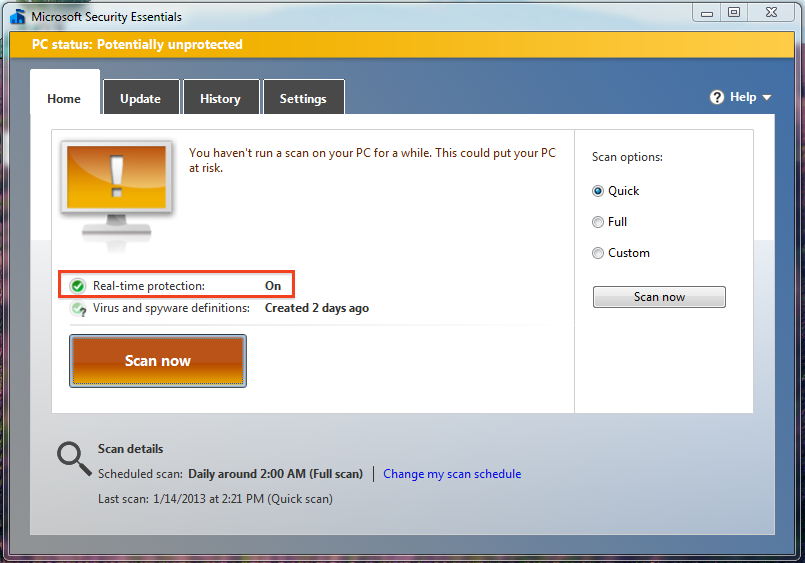Screen dimensions: 805x563
Task: Select the Full scan option
Action: (598, 222)
